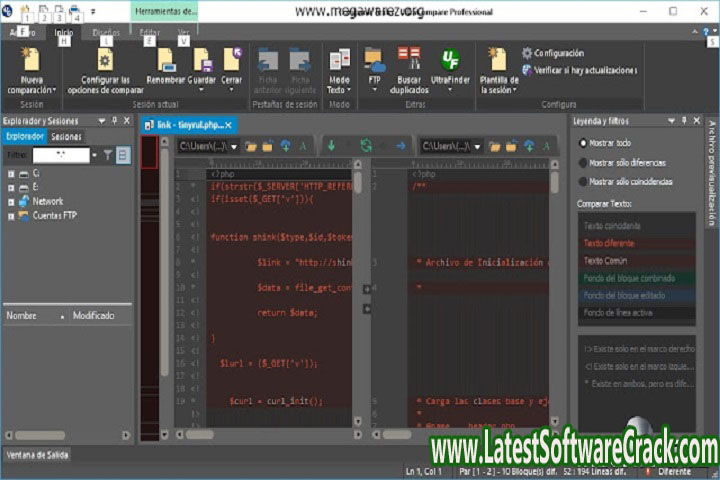Open right pane C:\Users path dropdown
This screenshot has width=720, height=480.
pyautogui.click(x=478, y=147)
